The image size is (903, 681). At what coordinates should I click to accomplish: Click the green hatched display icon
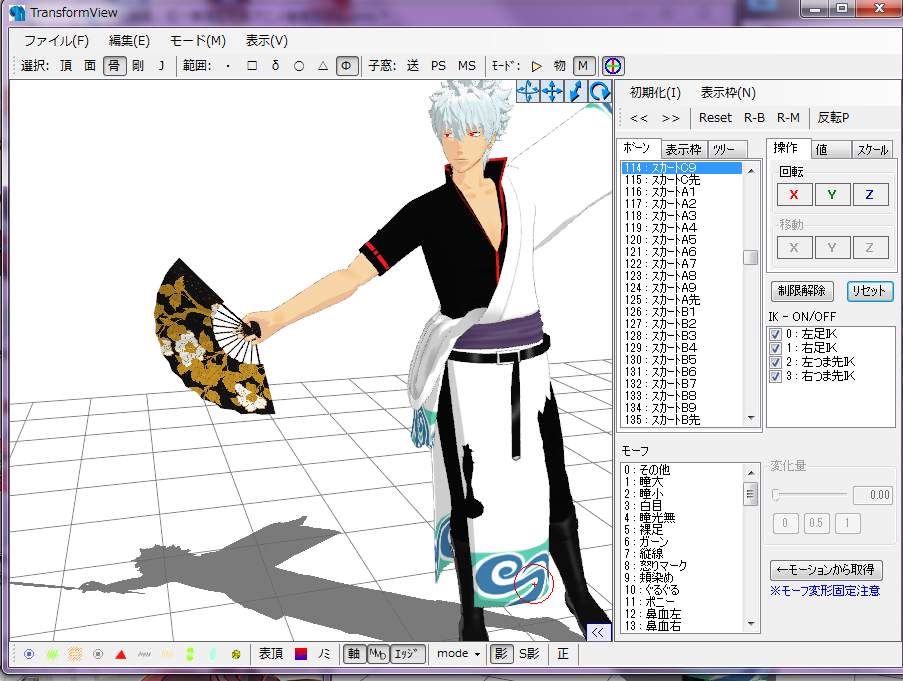tap(52, 654)
